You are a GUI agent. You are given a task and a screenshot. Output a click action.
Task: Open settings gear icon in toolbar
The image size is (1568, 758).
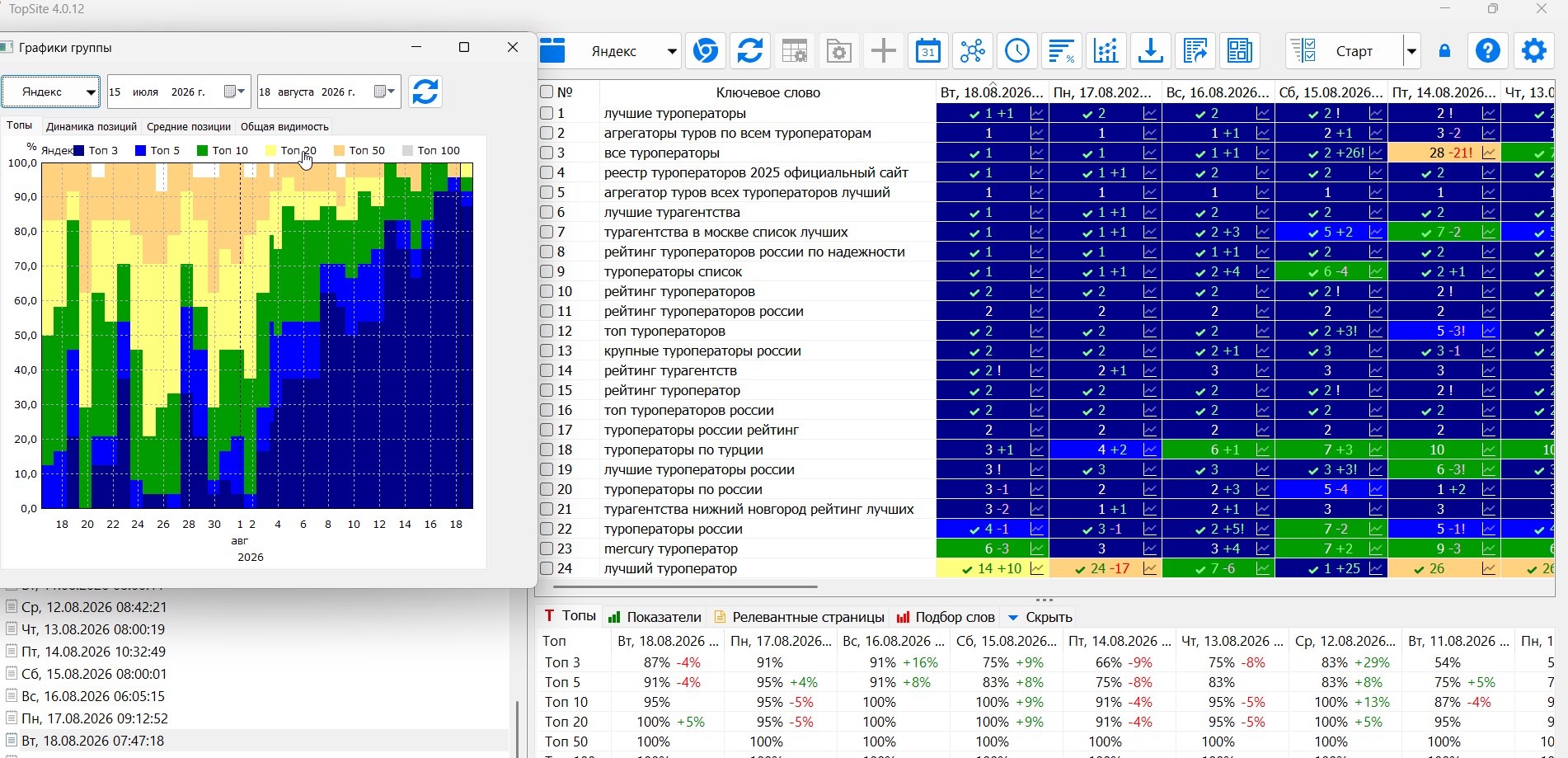tap(1534, 51)
